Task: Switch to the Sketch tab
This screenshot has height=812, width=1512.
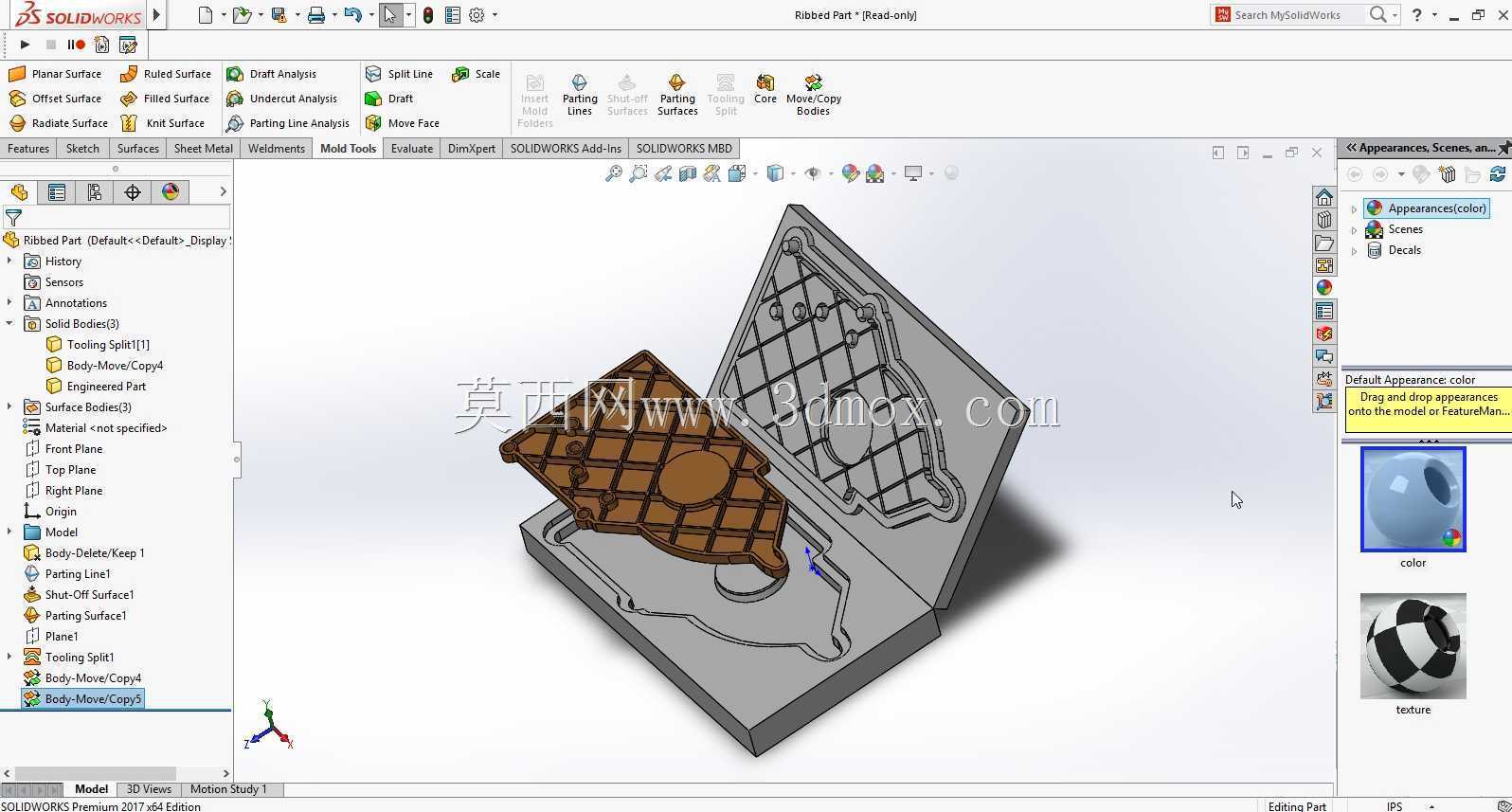Action: click(x=82, y=149)
